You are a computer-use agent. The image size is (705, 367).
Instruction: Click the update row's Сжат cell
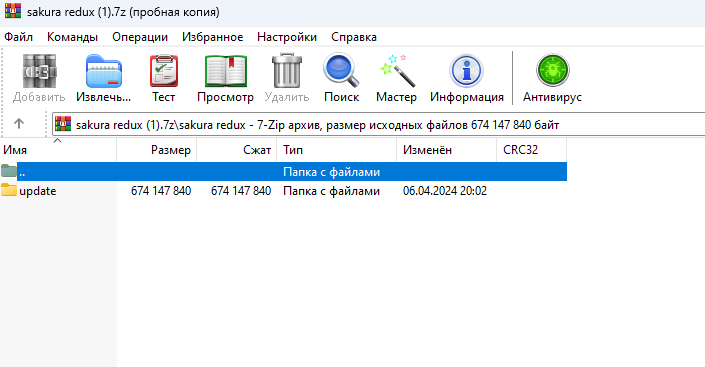pos(241,191)
